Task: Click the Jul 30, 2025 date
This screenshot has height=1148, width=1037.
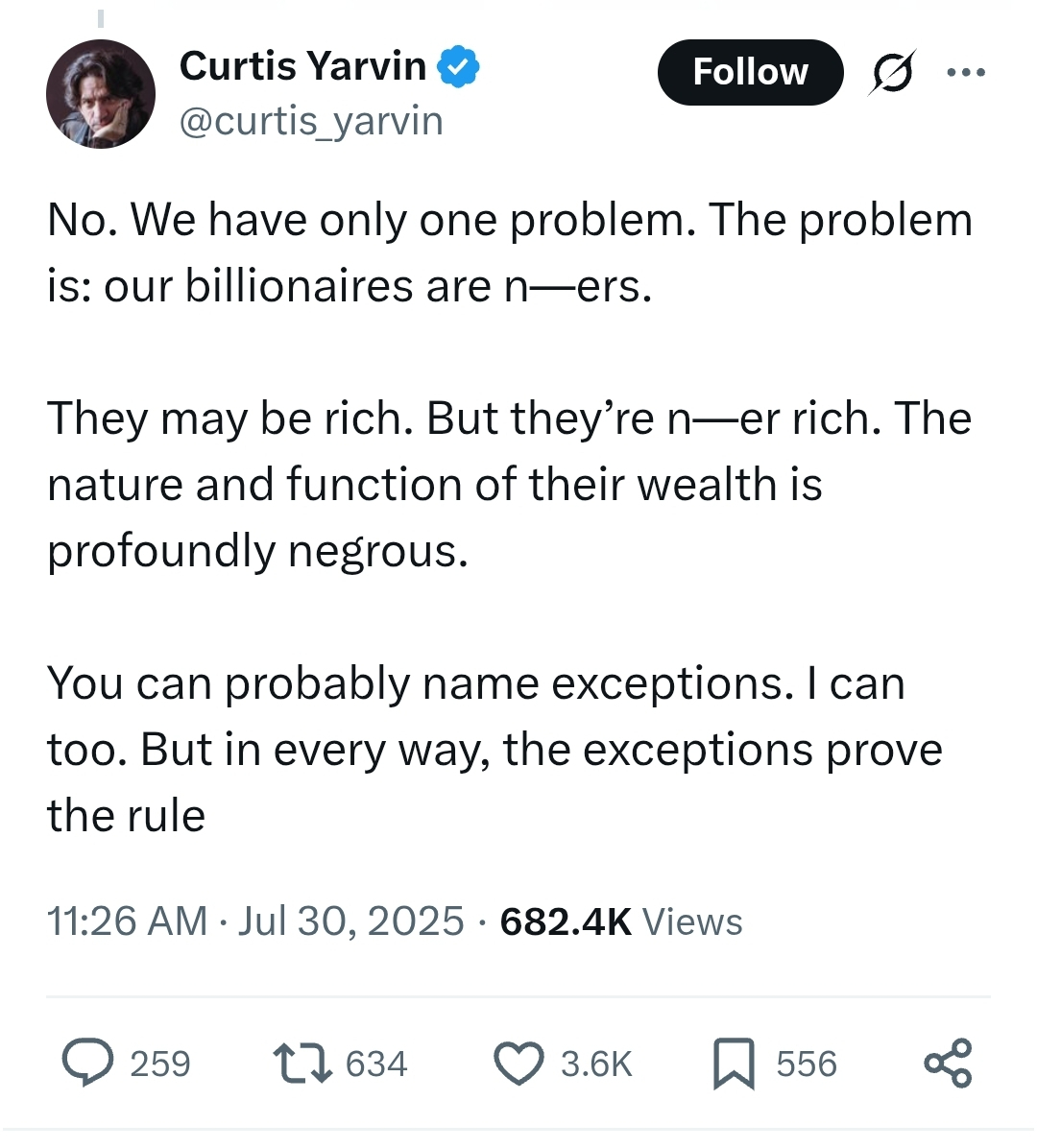Action: [x=351, y=921]
